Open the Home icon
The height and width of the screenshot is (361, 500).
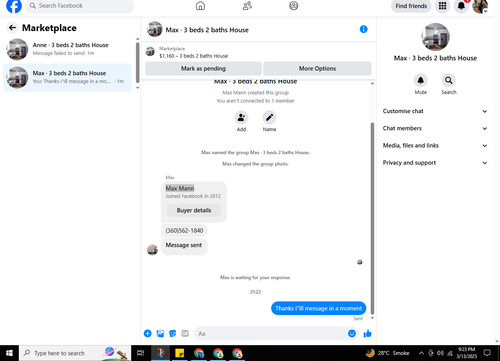pos(200,6)
